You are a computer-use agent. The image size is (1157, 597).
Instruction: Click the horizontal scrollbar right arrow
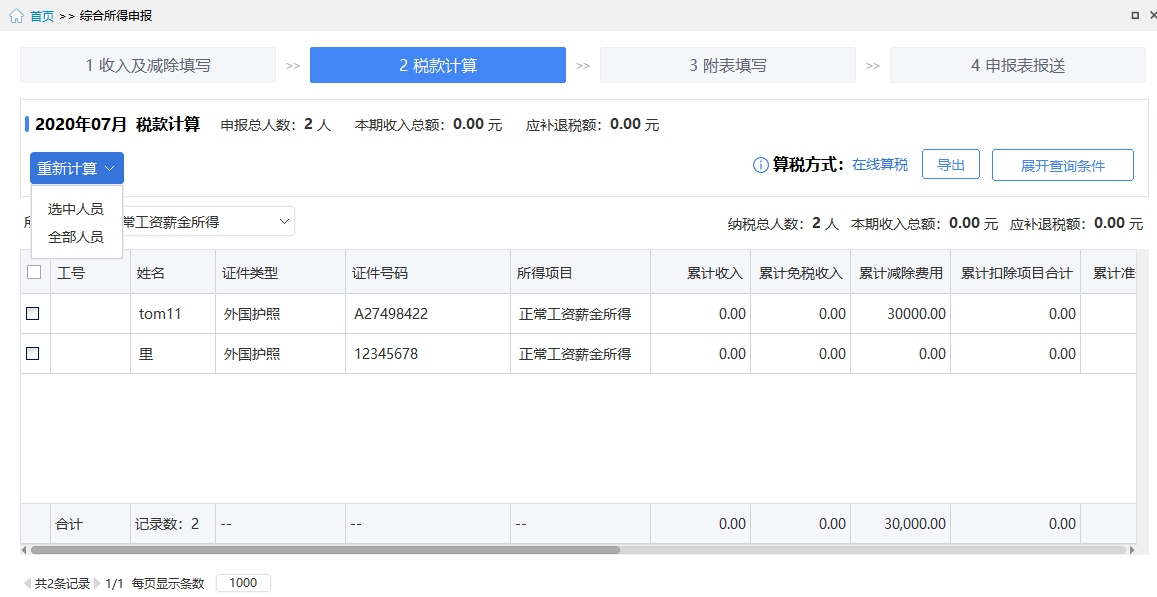1132,550
